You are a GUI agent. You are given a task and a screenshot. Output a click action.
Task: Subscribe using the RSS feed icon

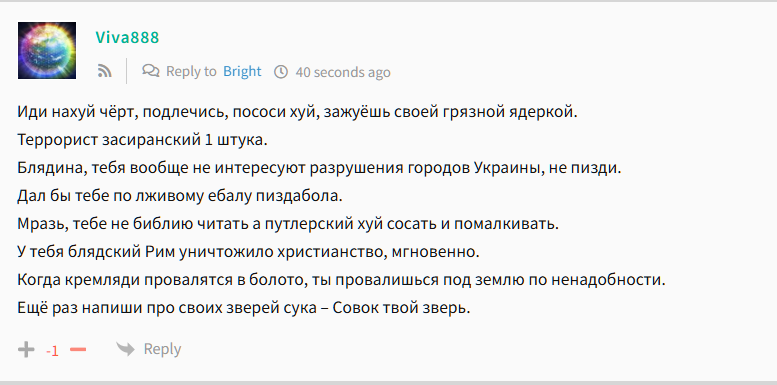(105, 71)
